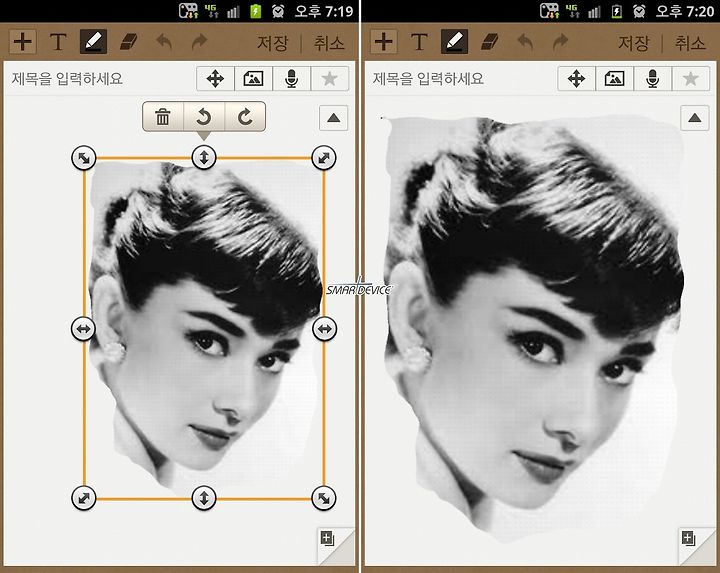Tap the battery charging icon in left status bar
720x573 pixels.
pyautogui.click(x=255, y=11)
